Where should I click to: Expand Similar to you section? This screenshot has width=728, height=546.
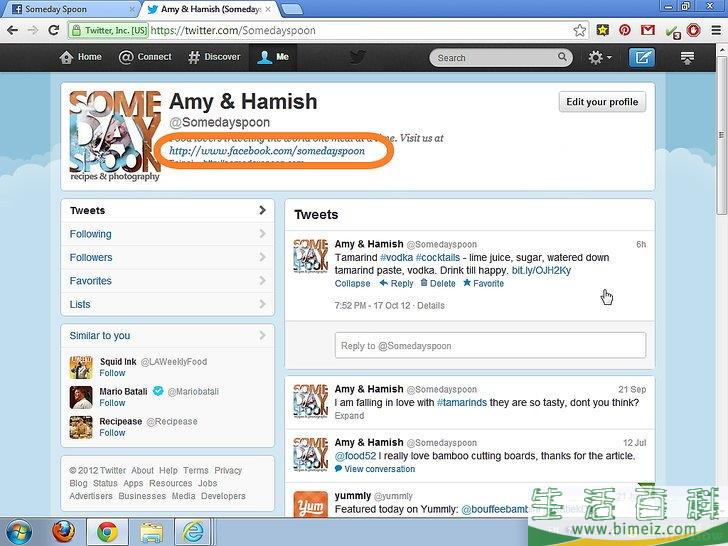coord(168,335)
